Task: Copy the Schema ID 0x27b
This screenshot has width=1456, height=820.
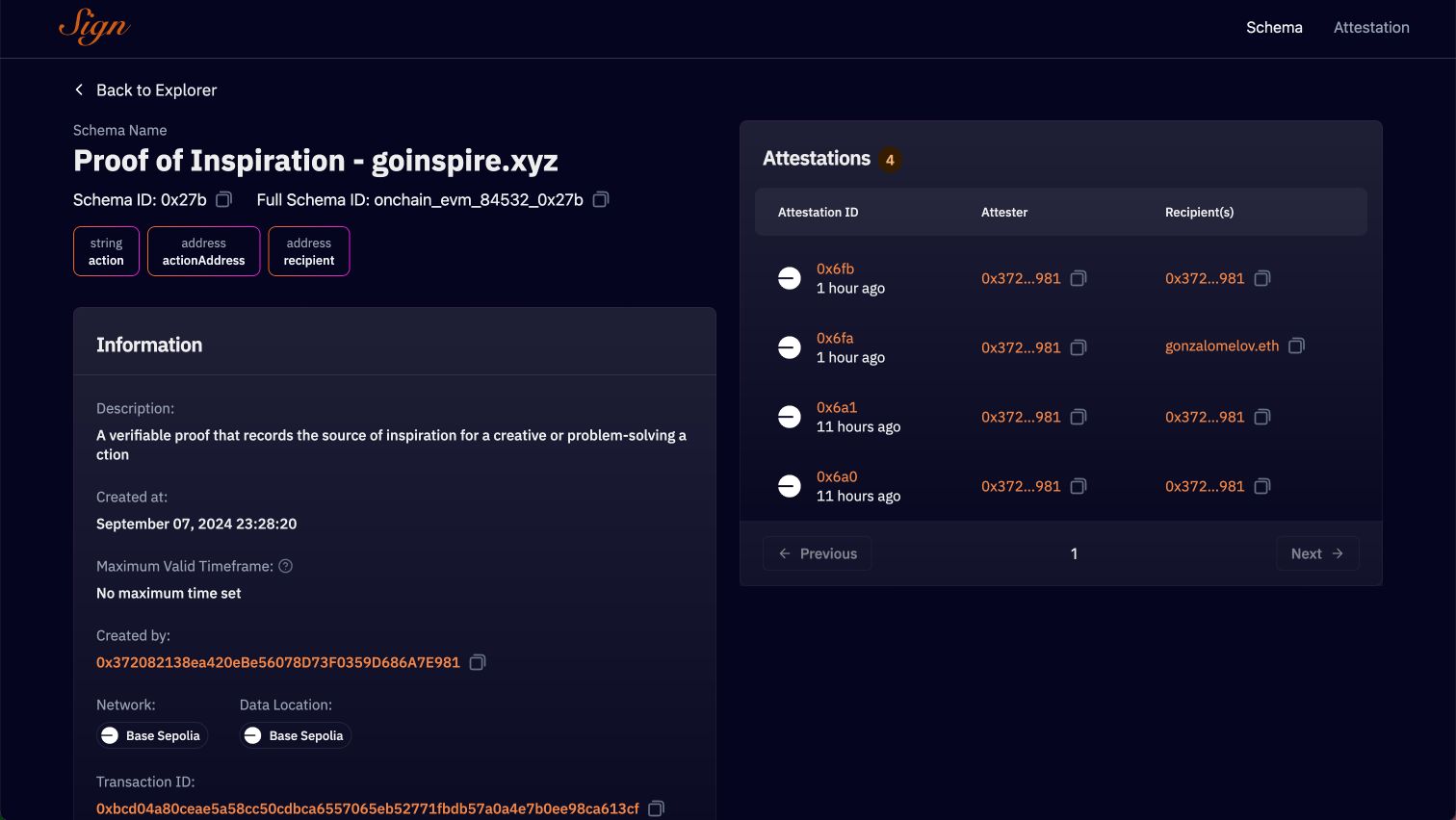Action: tap(223, 199)
